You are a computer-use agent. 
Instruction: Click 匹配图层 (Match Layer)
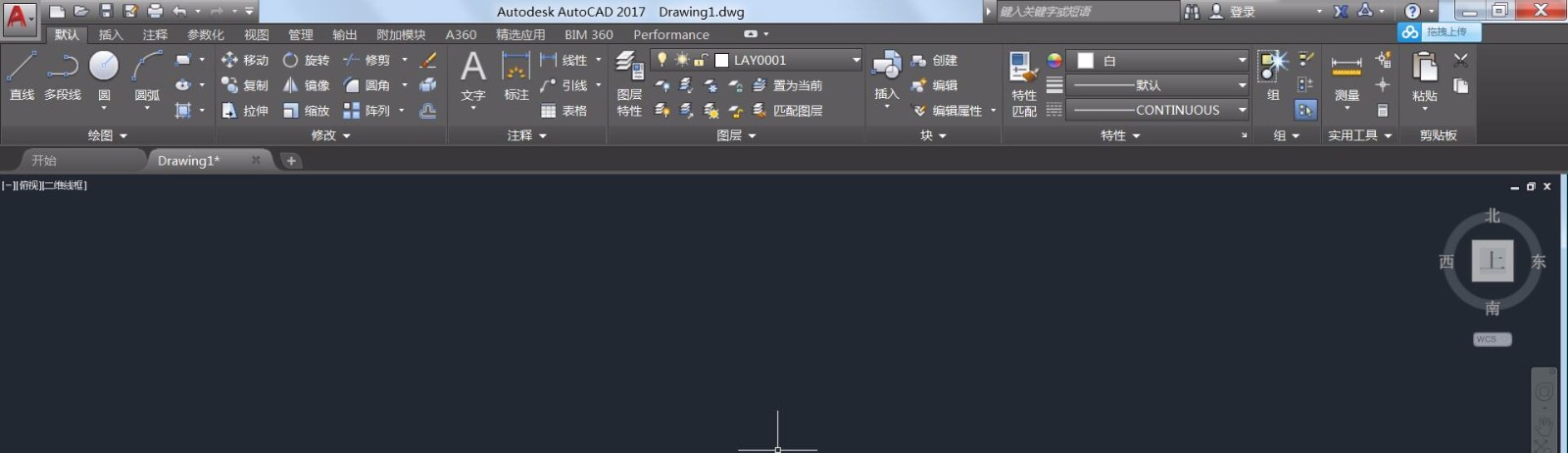pos(787,111)
